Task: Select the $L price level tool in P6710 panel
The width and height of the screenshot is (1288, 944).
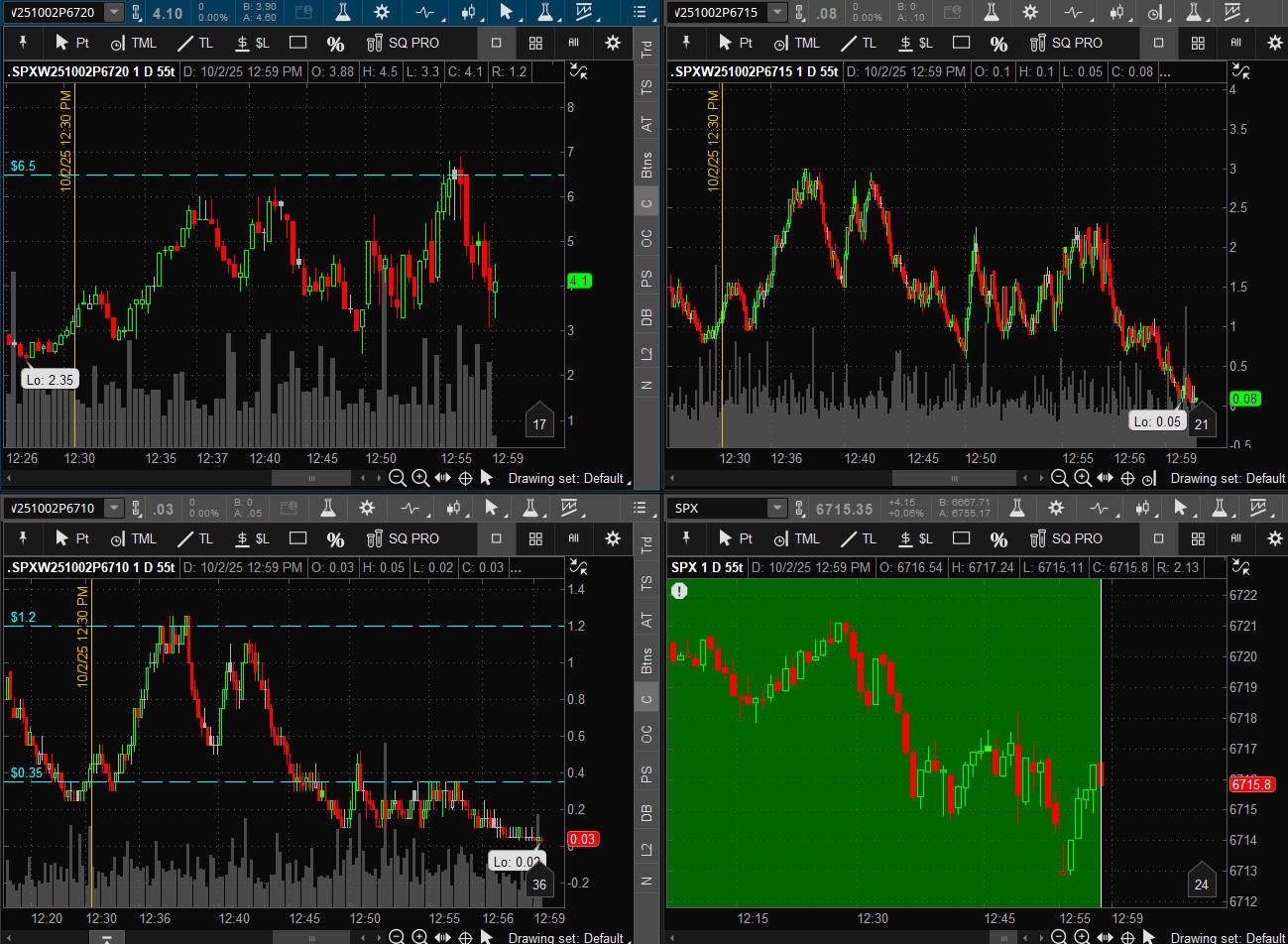Action: click(253, 538)
